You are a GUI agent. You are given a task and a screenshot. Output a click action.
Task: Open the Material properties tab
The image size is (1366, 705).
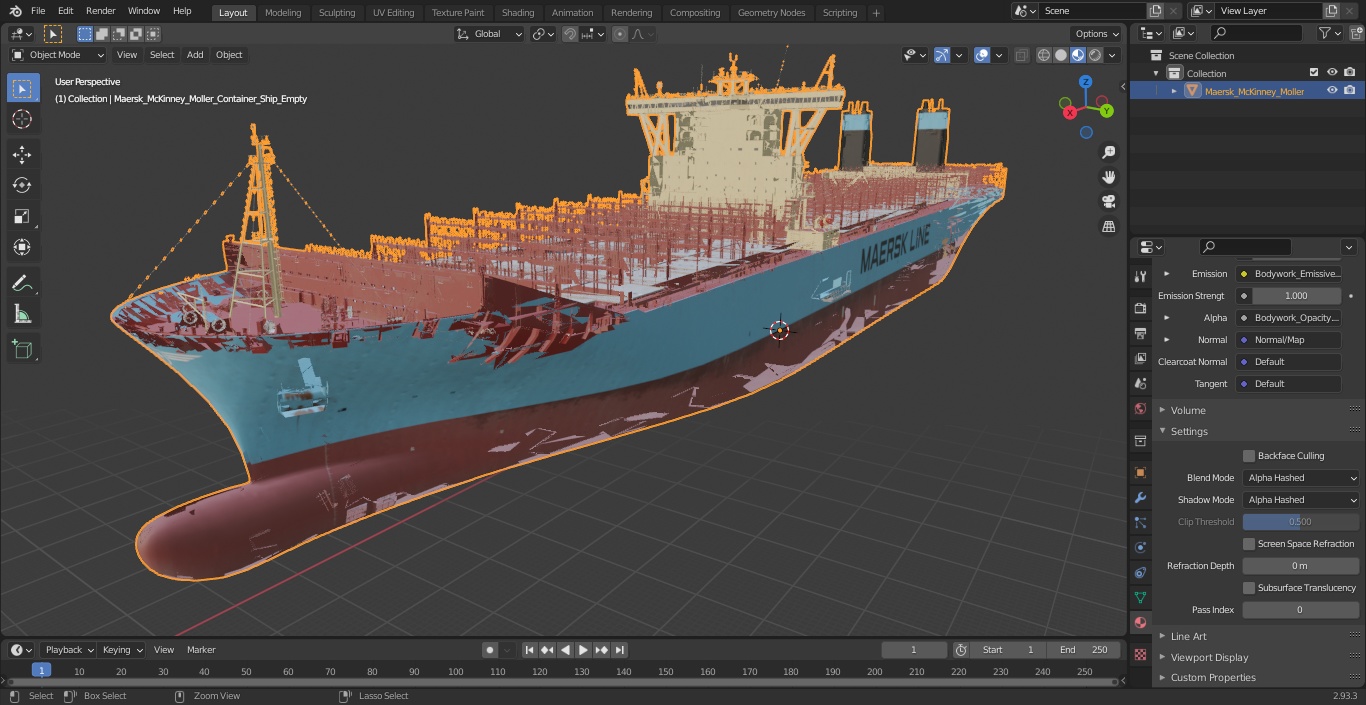tap(1140, 622)
